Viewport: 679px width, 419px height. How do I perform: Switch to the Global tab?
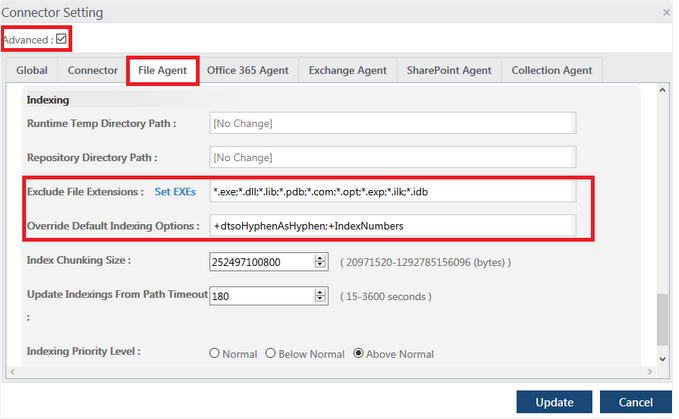31,71
